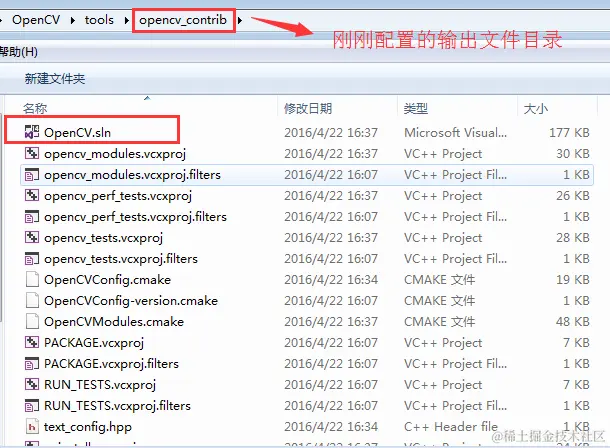Click the RUN_TESTS.vcxproj.filters file icon
This screenshot has height=448, width=610.
[x=32, y=405]
